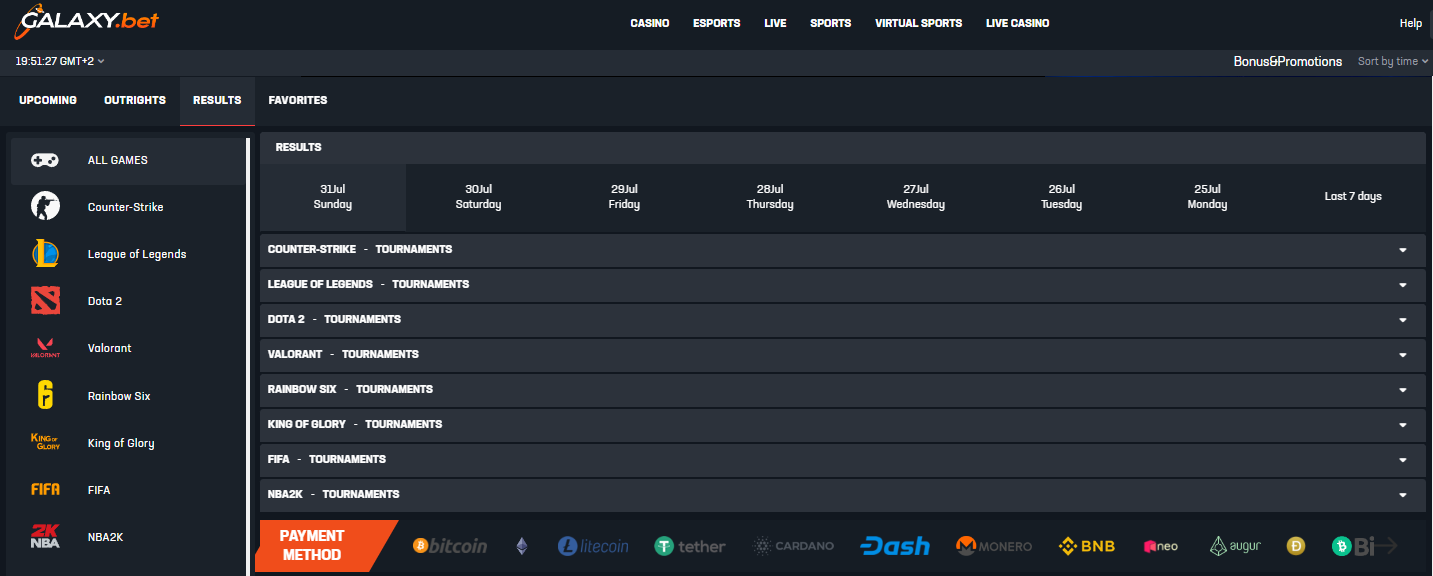Click the Ethereum payment icon
The image size is (1433, 576).
point(521,546)
